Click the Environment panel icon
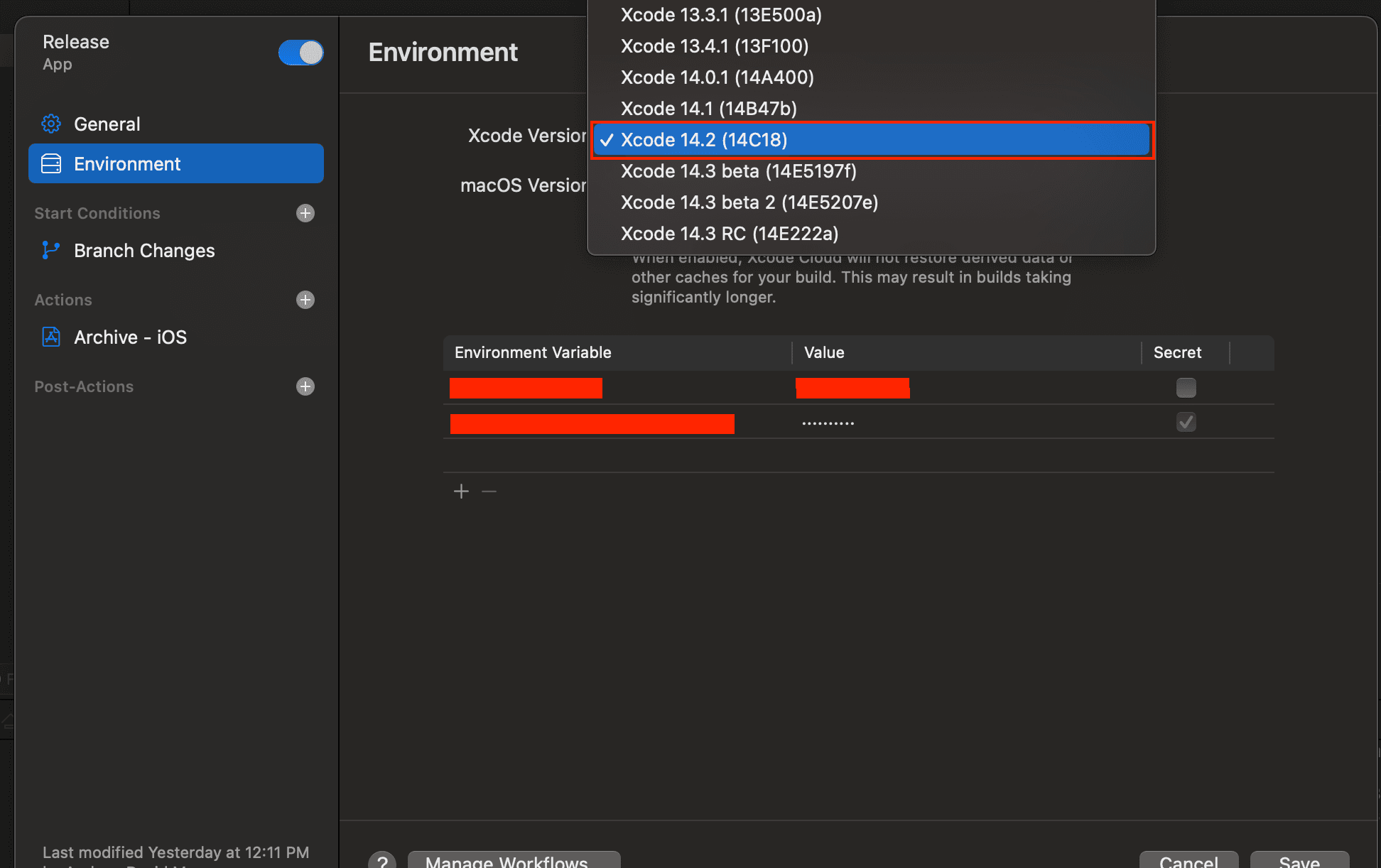The height and width of the screenshot is (868, 1381). point(50,163)
